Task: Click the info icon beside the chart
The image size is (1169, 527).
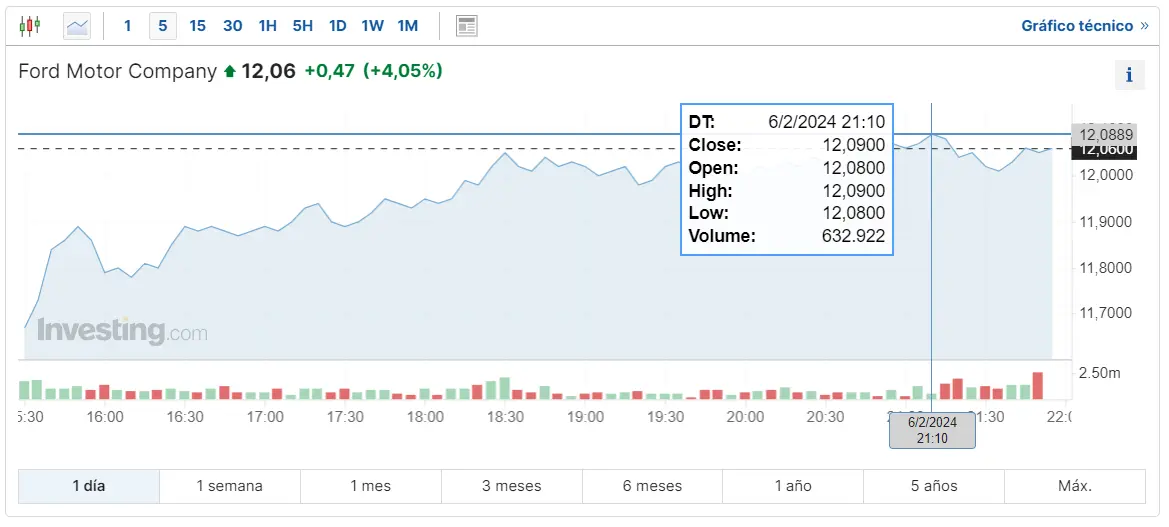Action: tap(1129, 74)
